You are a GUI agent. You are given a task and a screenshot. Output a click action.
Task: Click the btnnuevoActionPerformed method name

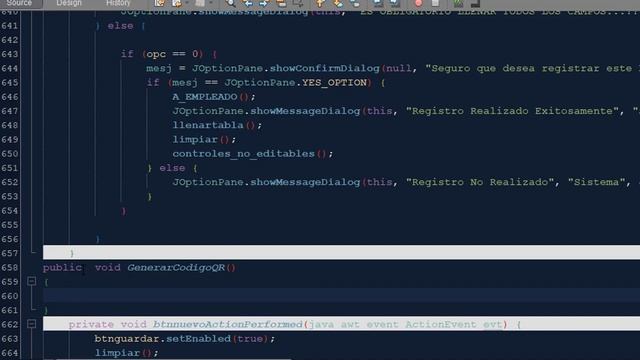pyautogui.click(x=227, y=324)
